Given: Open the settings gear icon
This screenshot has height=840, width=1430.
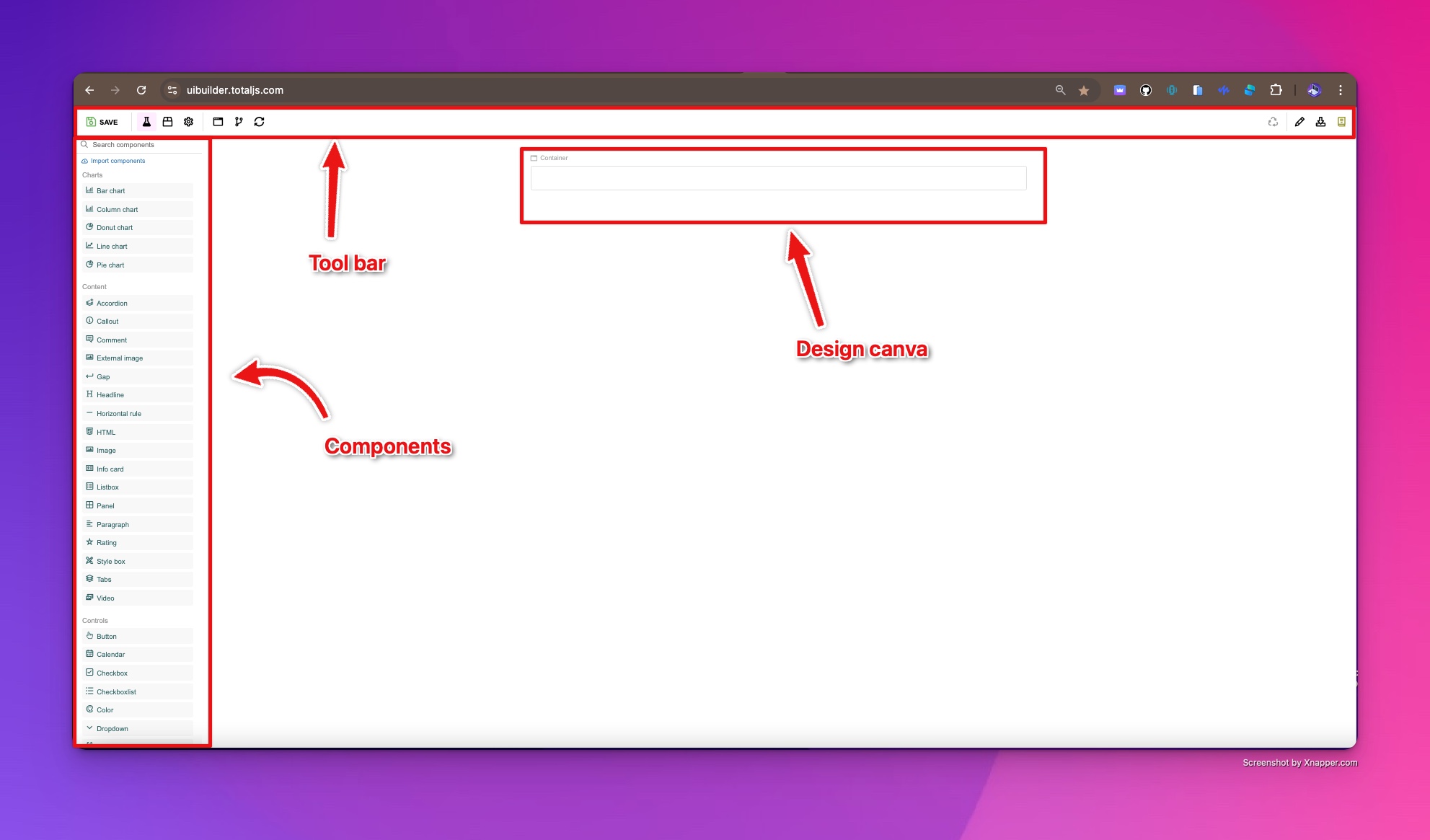Looking at the screenshot, I should click(x=189, y=121).
